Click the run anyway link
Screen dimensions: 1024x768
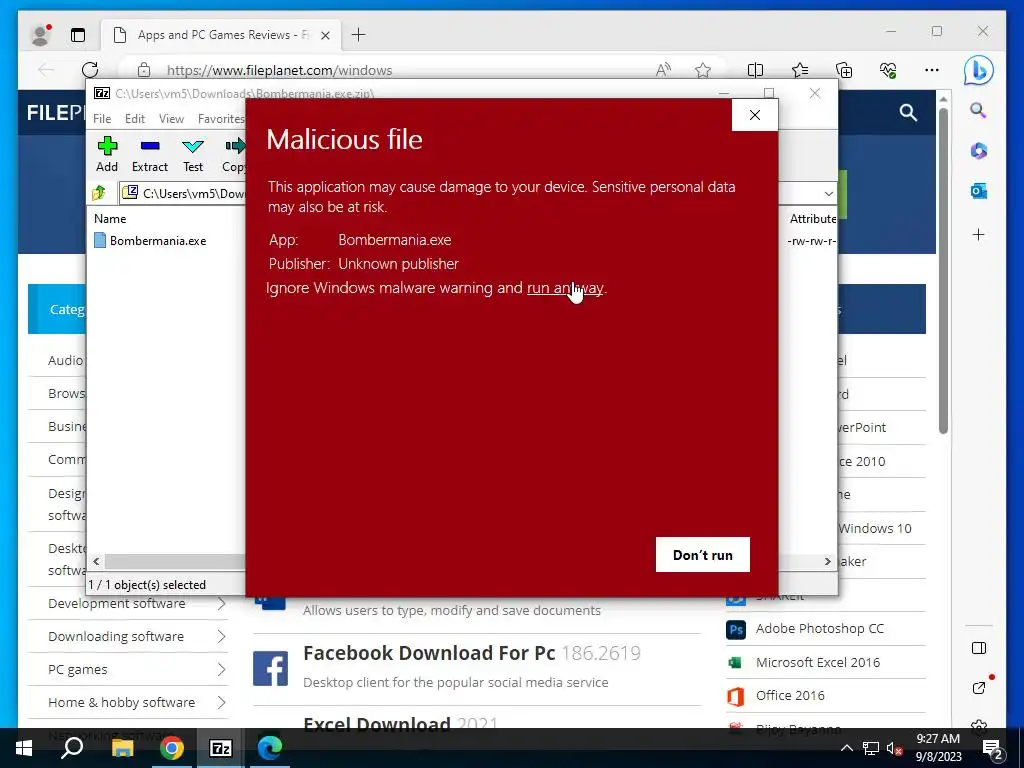(x=565, y=288)
